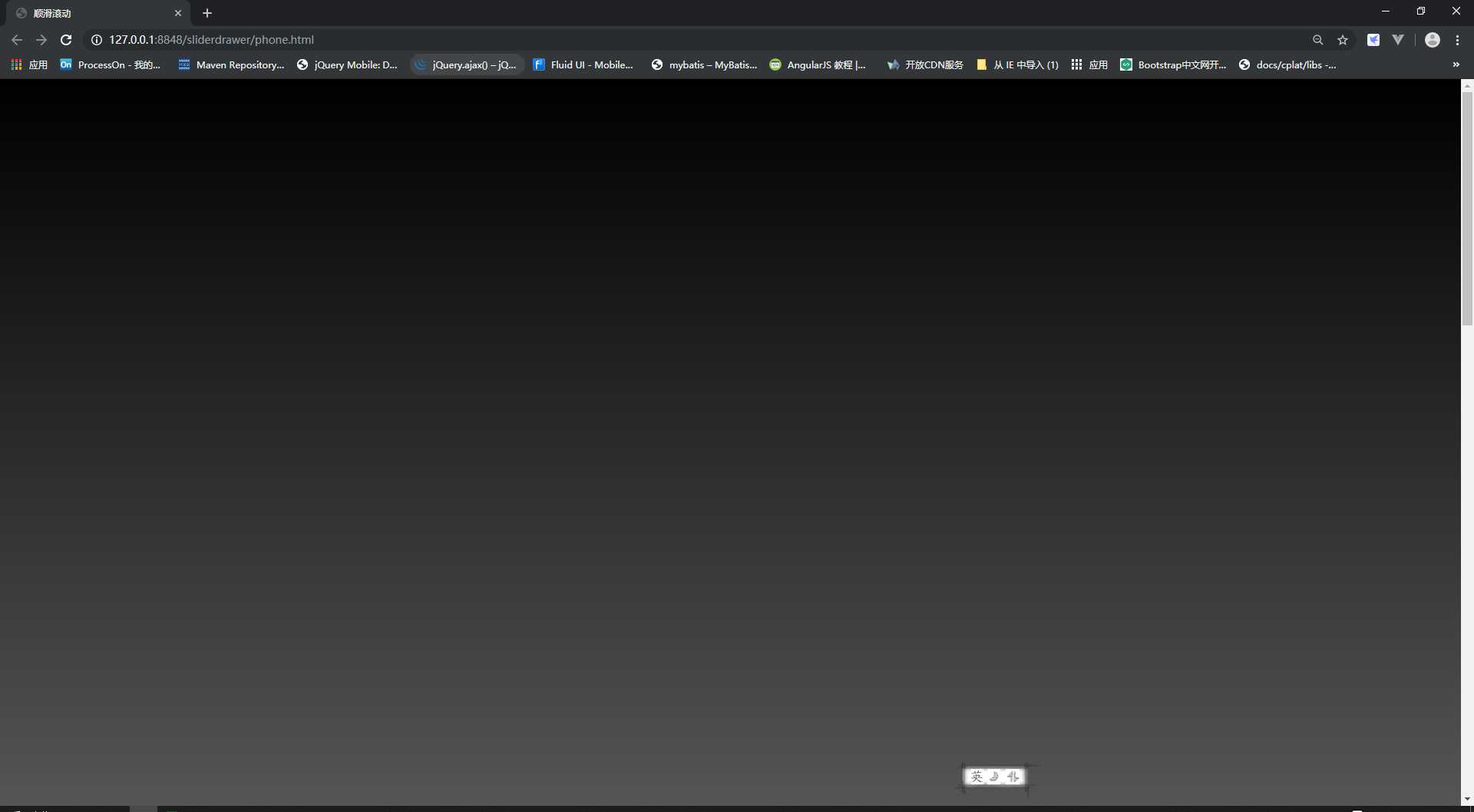Toggle the punctuation icon on the IME bar

coord(1013,777)
